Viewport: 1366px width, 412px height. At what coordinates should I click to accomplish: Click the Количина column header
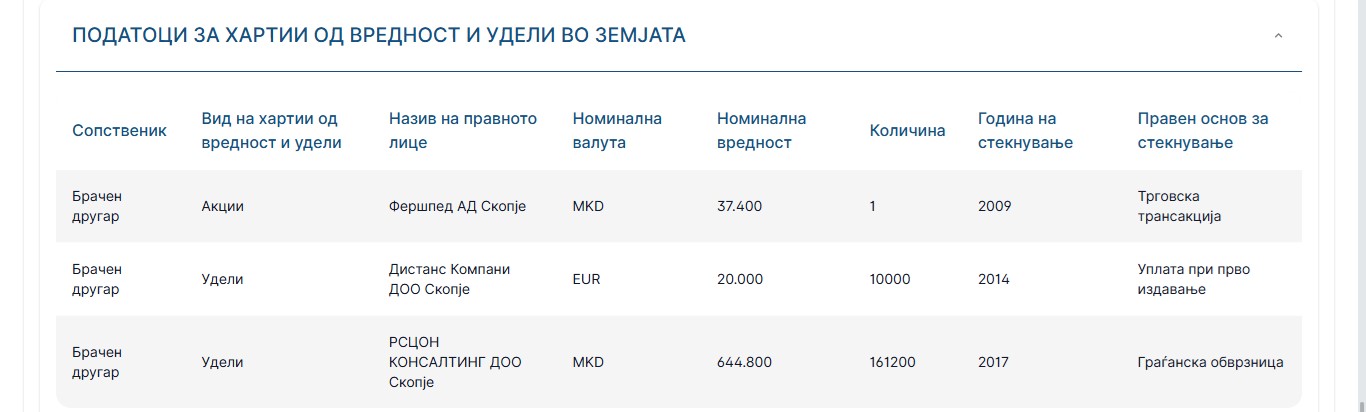tap(907, 131)
